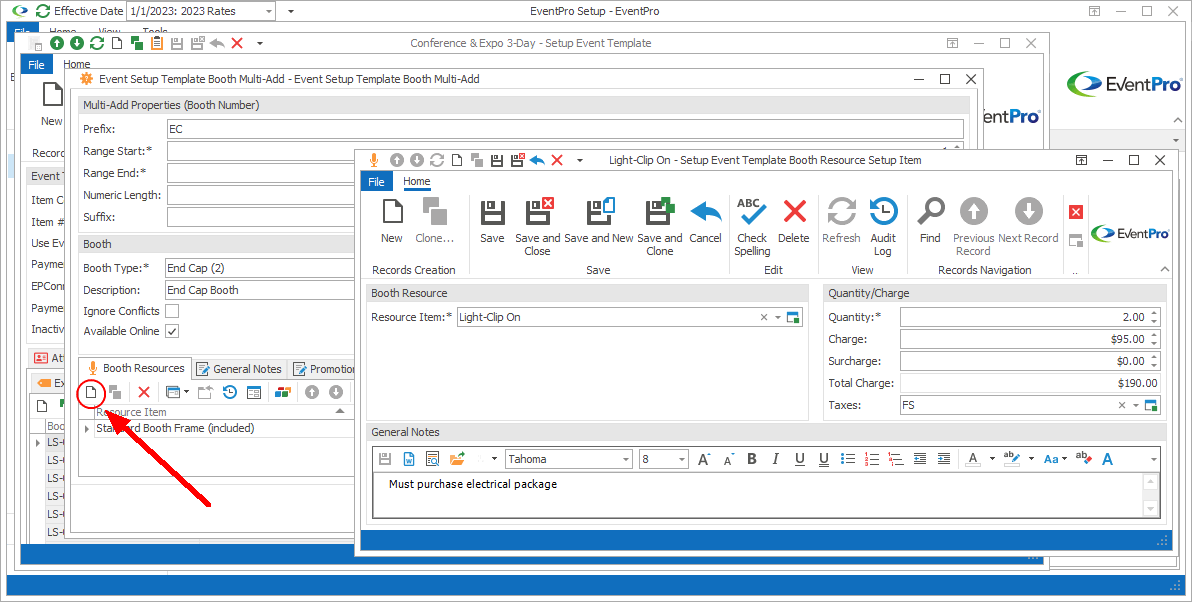Toggle the Ignore Conflicts checkbox
Viewport: 1192px width, 602px height.
pos(173,311)
